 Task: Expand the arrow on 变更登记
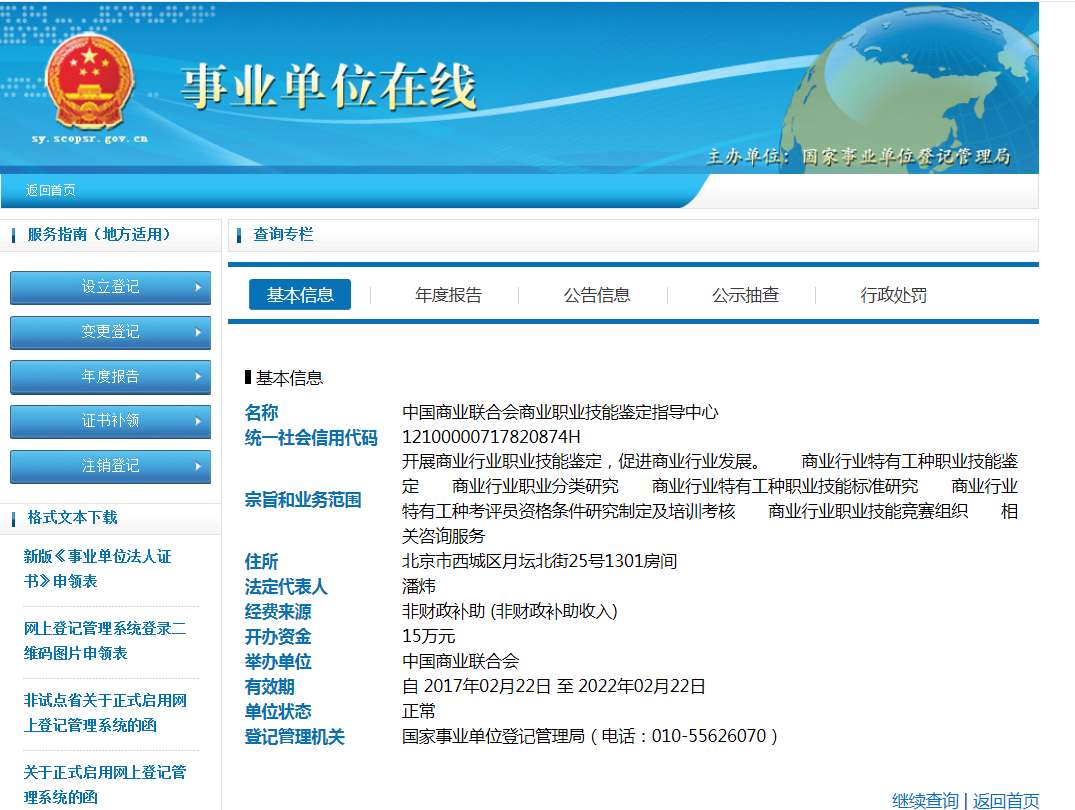[x=197, y=332]
